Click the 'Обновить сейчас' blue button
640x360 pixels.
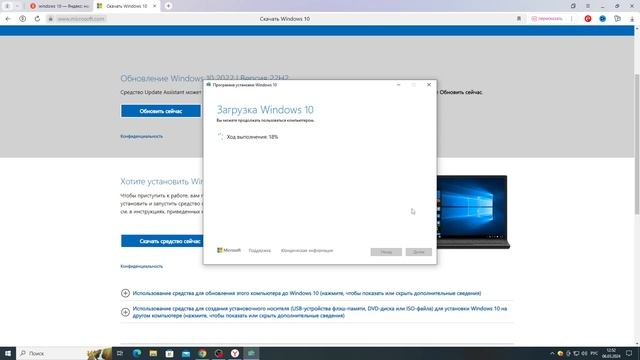tap(161, 111)
